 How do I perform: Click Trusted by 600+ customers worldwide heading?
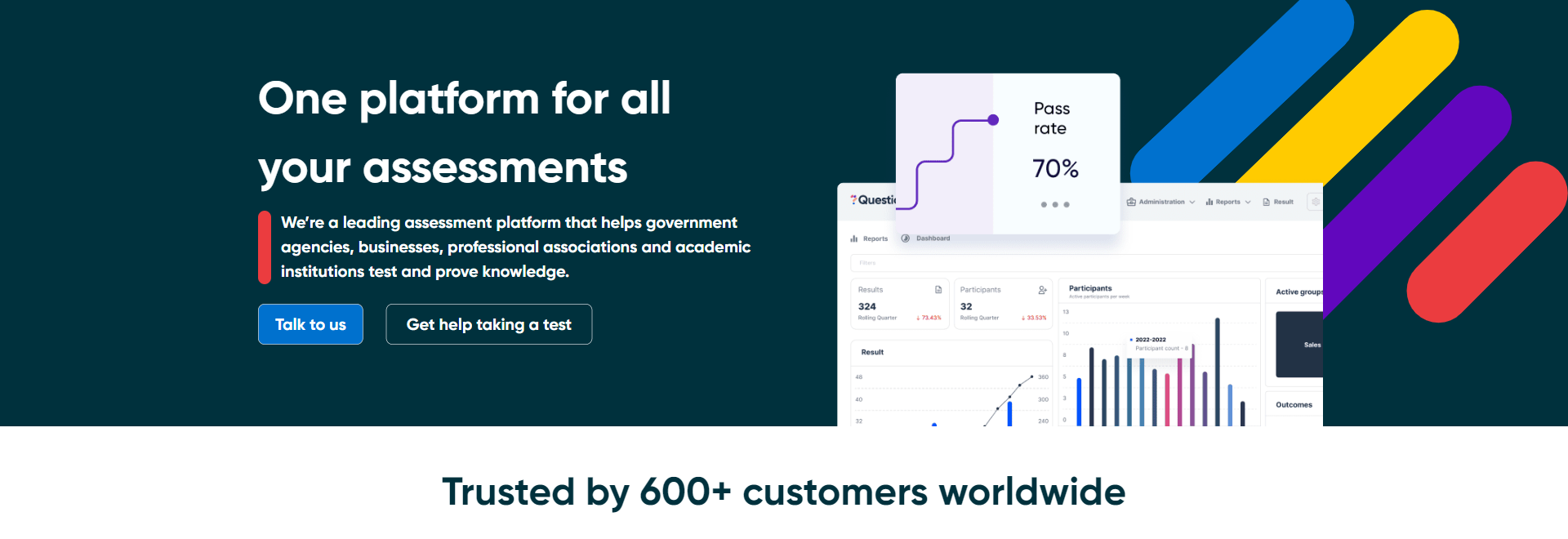784,492
